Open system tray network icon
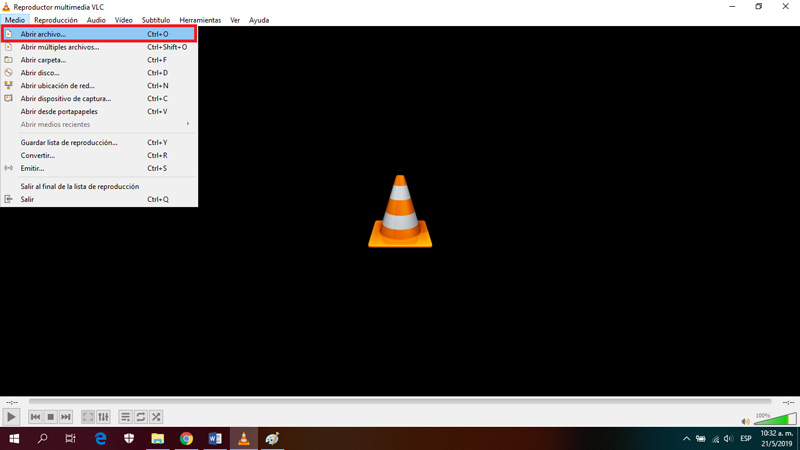Viewport: 800px width, 450px height. [x=715, y=439]
